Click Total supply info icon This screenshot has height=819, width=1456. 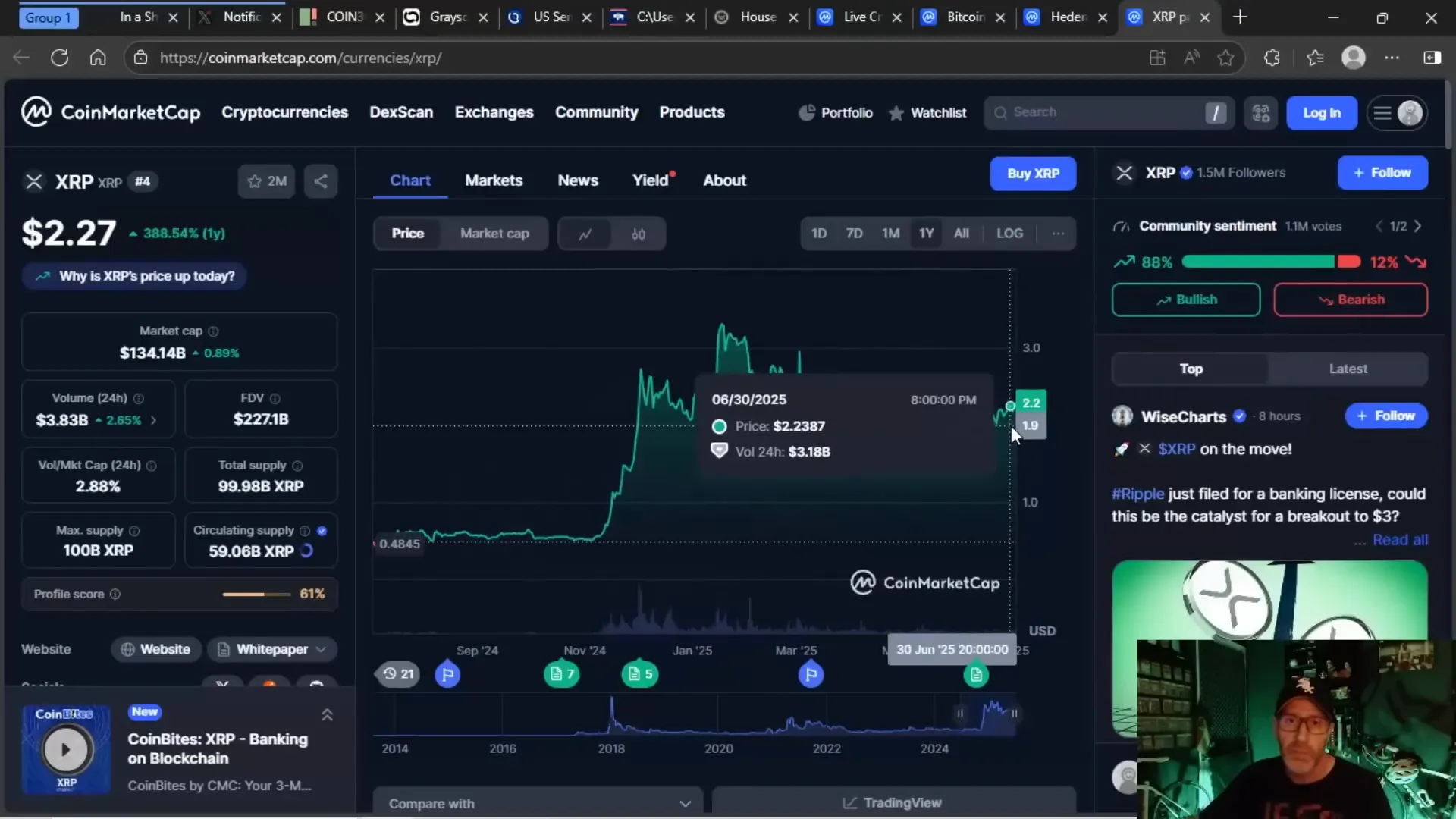[x=297, y=466]
